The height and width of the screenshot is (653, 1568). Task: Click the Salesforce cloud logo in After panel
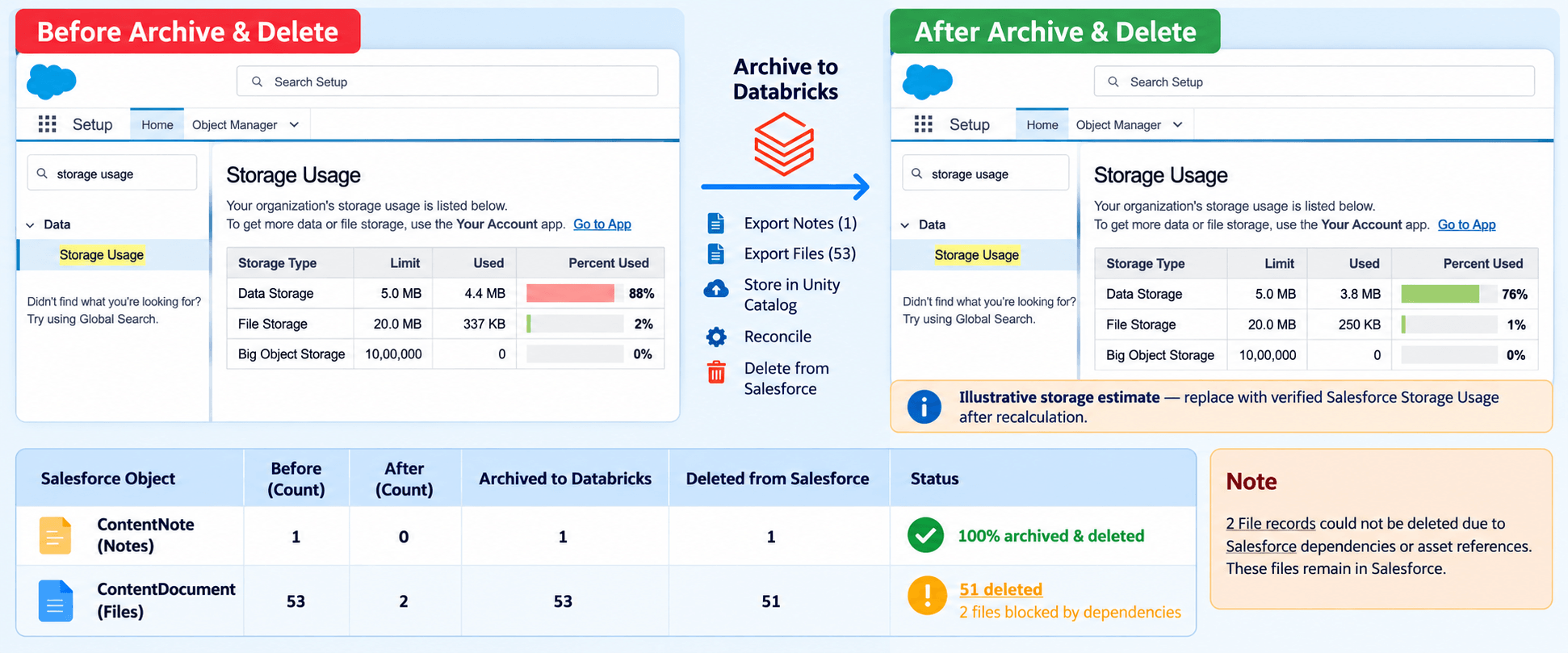click(x=928, y=82)
